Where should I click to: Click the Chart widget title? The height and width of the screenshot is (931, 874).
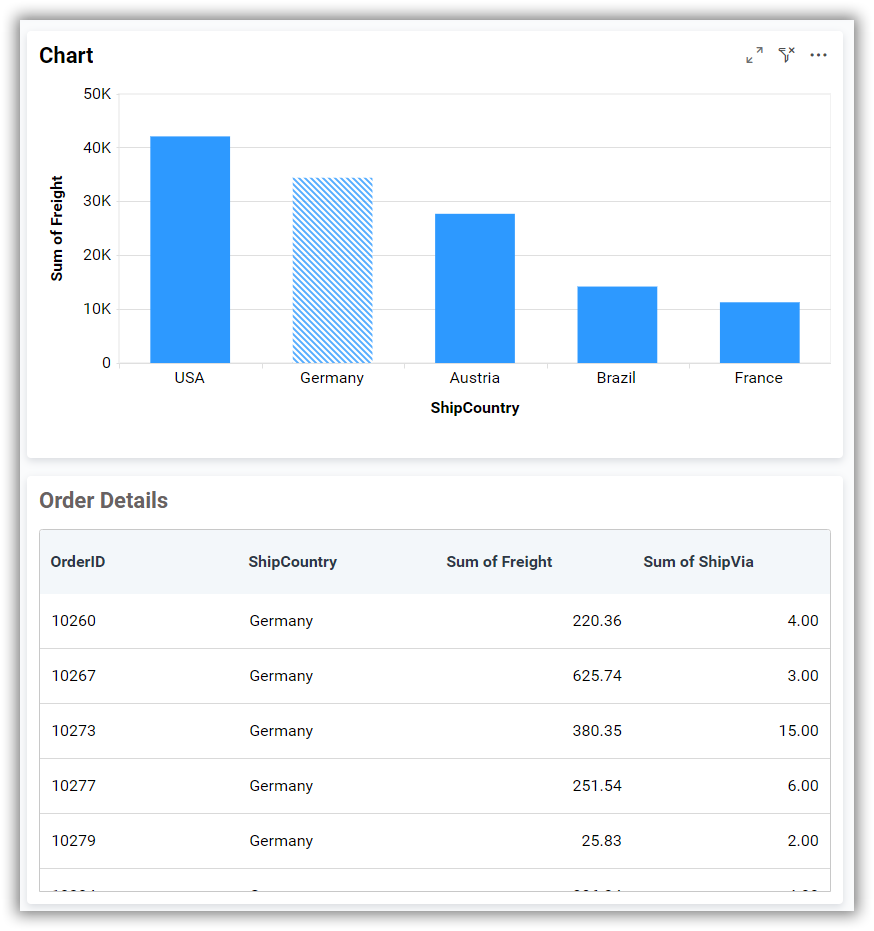click(x=66, y=55)
